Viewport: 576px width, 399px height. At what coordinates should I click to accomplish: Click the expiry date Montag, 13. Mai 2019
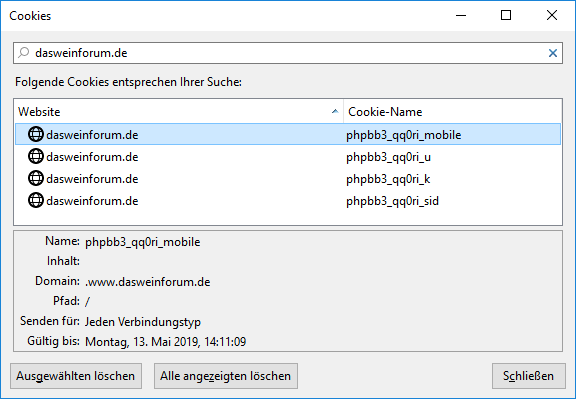(166, 342)
